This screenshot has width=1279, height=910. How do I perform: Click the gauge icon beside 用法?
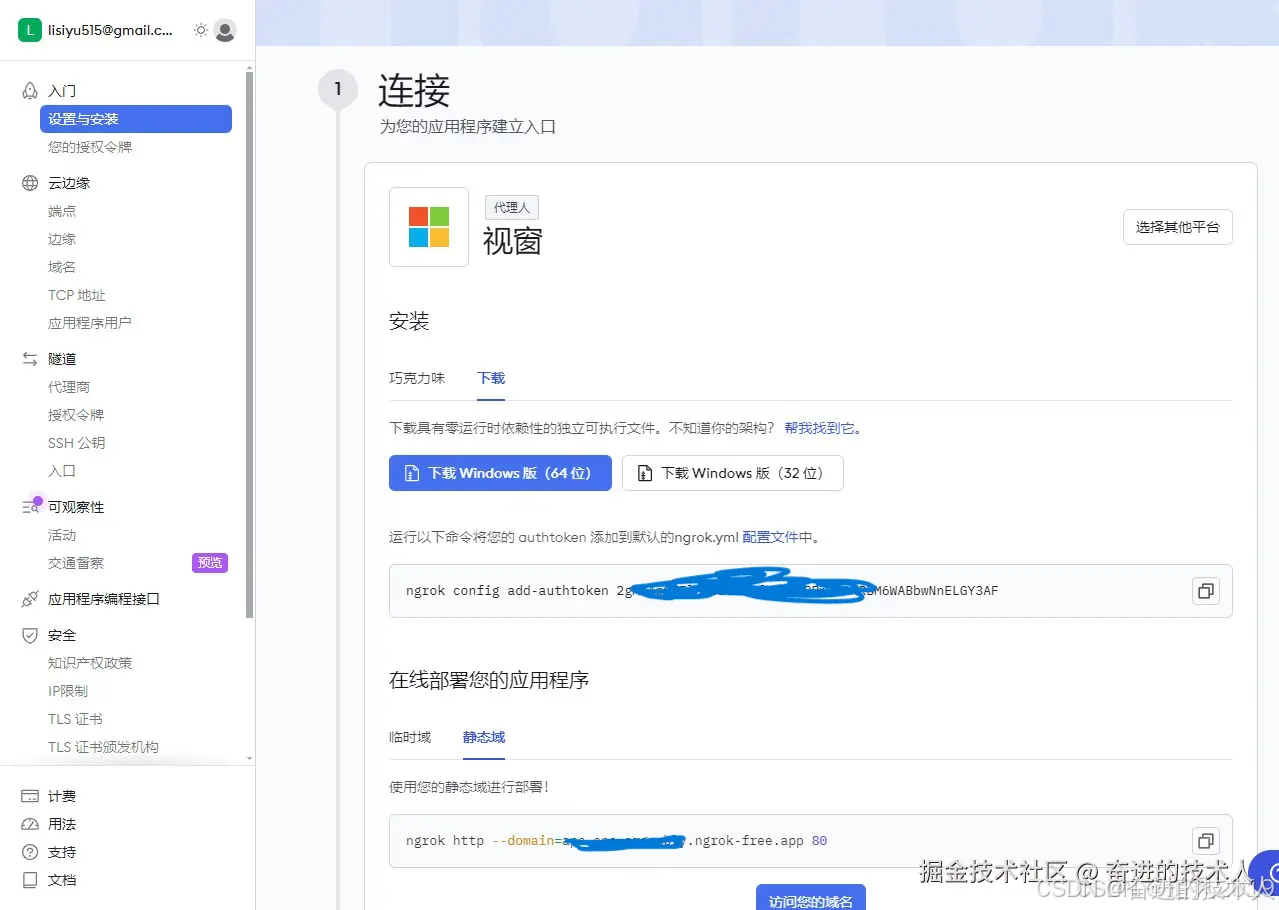(x=30, y=824)
